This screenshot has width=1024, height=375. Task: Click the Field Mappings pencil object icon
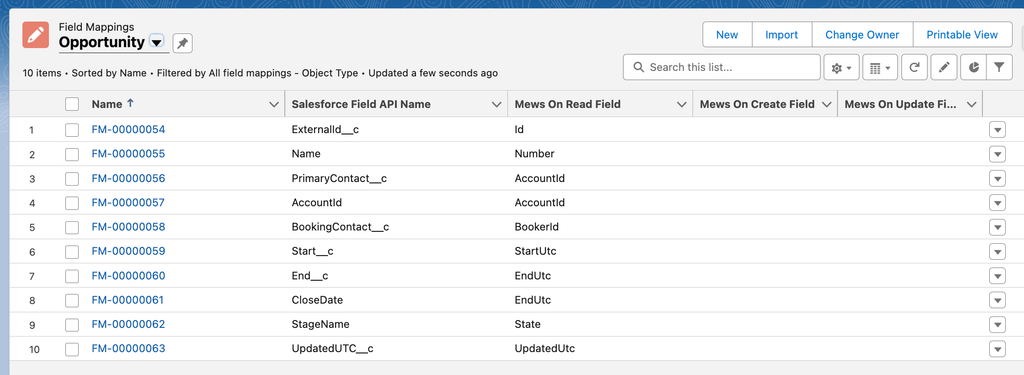[35, 35]
